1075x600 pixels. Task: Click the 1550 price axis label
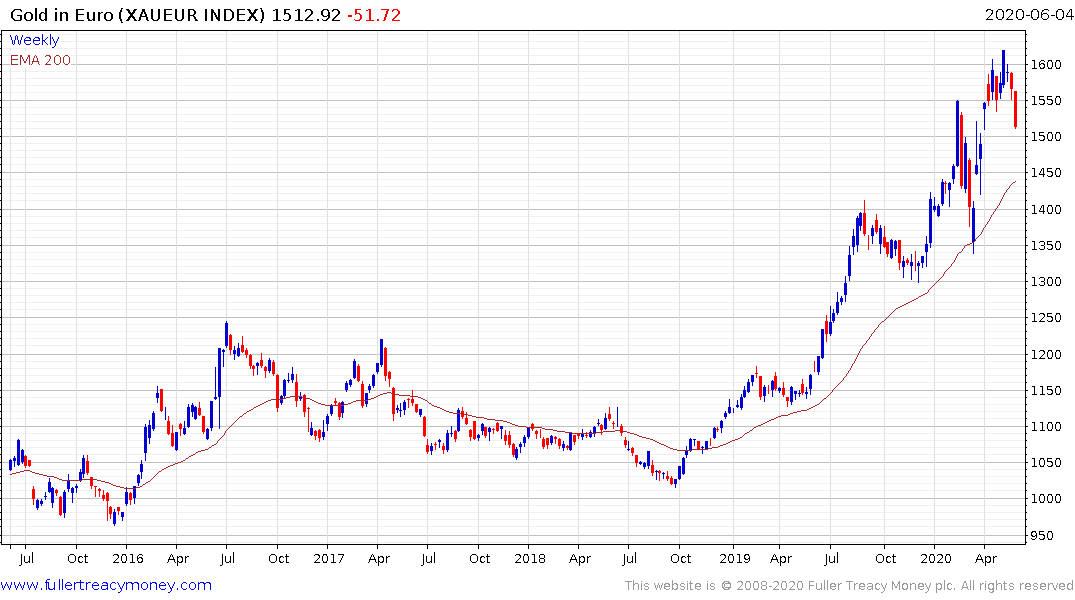pos(1046,101)
